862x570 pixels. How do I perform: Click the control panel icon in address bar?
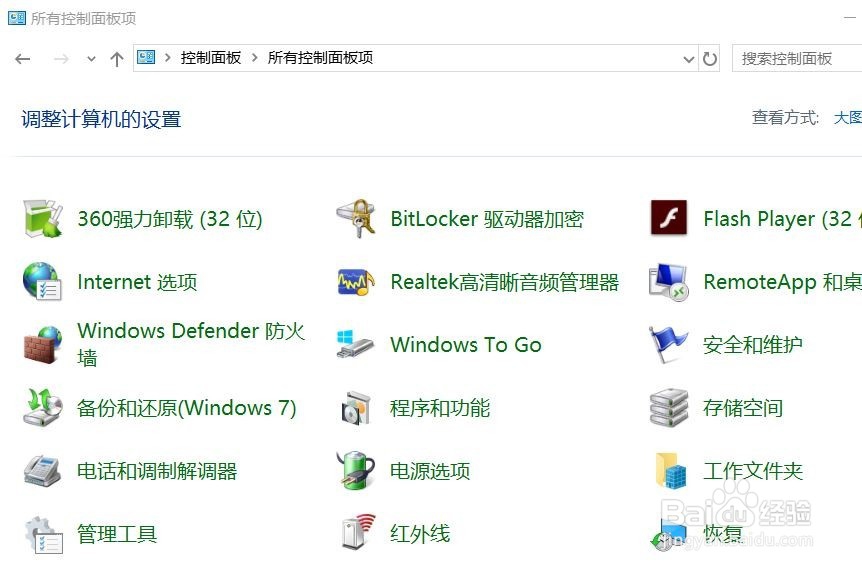[146, 57]
